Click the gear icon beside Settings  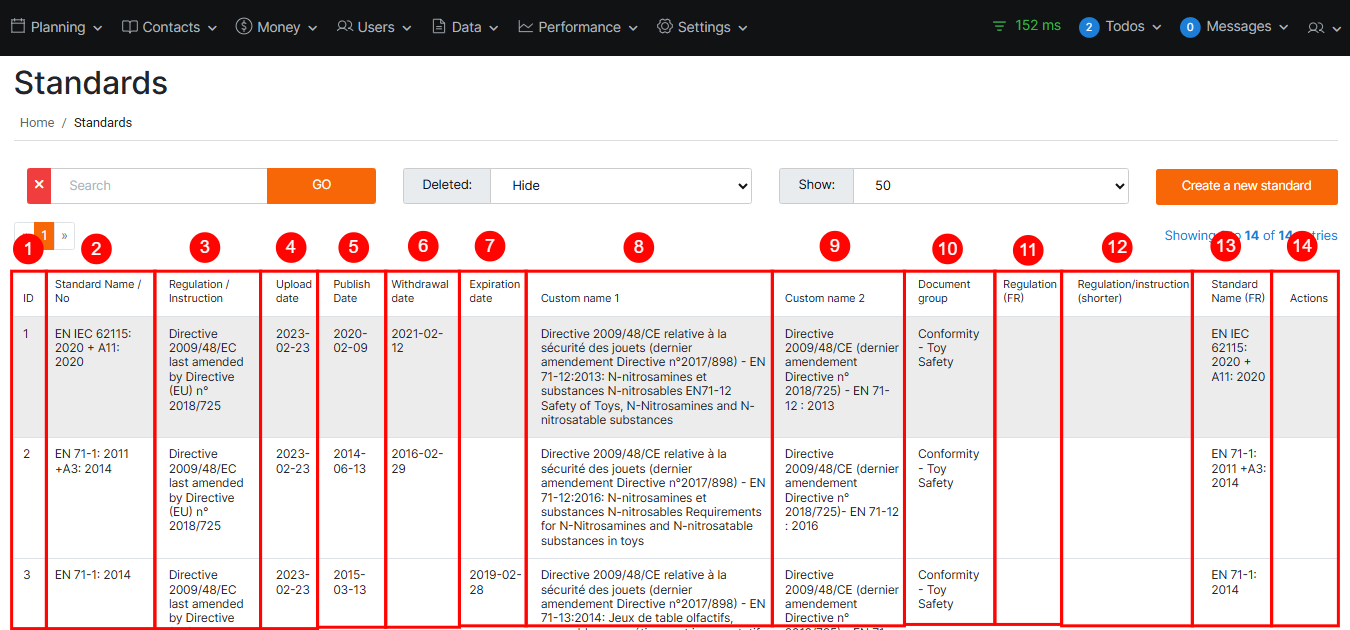click(x=665, y=27)
